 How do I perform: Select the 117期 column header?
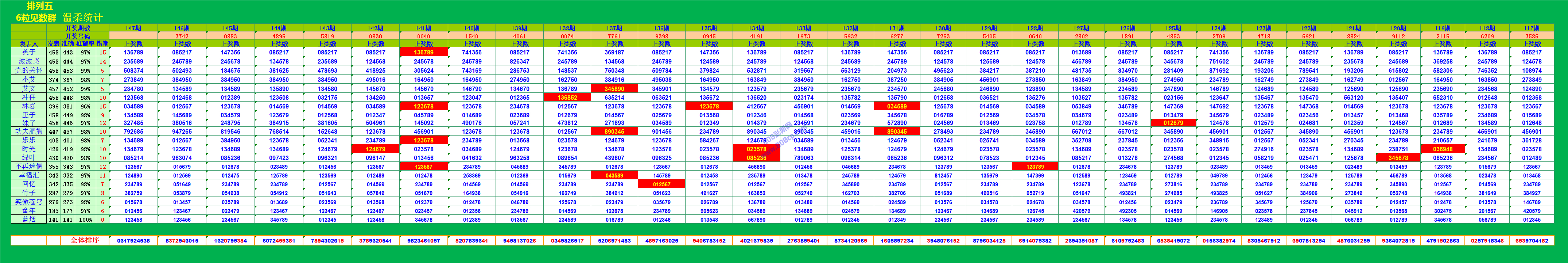pos(1532,28)
